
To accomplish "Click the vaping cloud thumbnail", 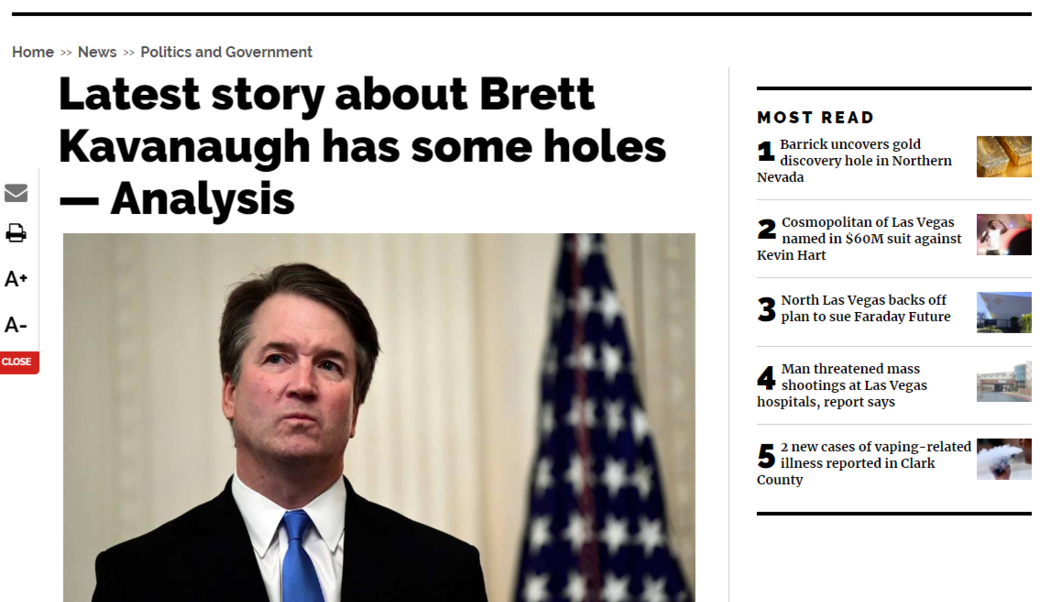I will coord(1003,459).
